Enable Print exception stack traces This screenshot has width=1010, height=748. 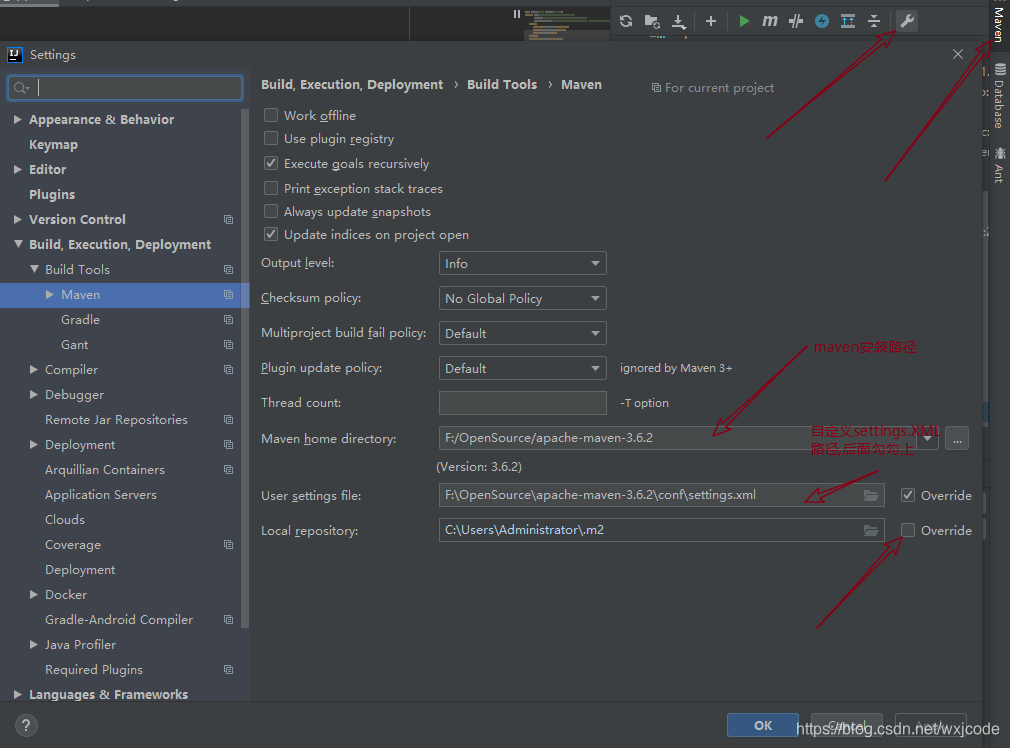click(x=271, y=188)
